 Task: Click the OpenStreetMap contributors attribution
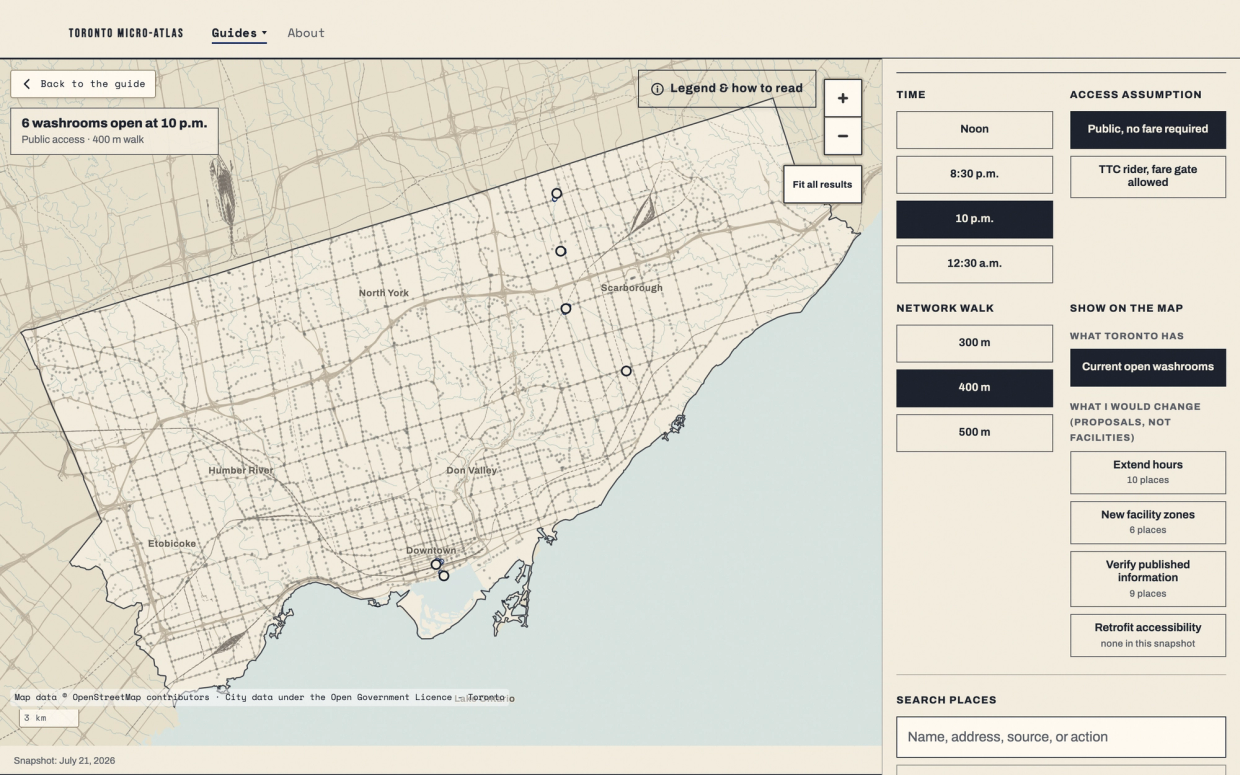(139, 697)
